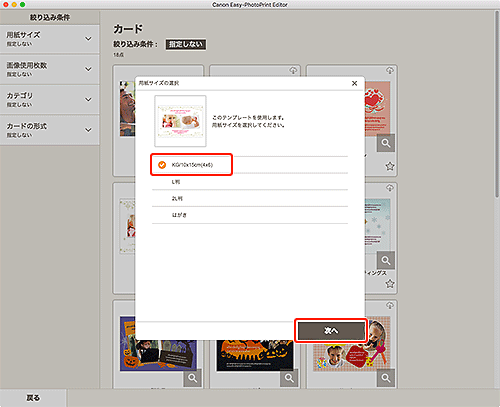The height and width of the screenshot is (407, 500).
Task: Click the 絞り込み条件 sidebar header
Action: coord(50,18)
